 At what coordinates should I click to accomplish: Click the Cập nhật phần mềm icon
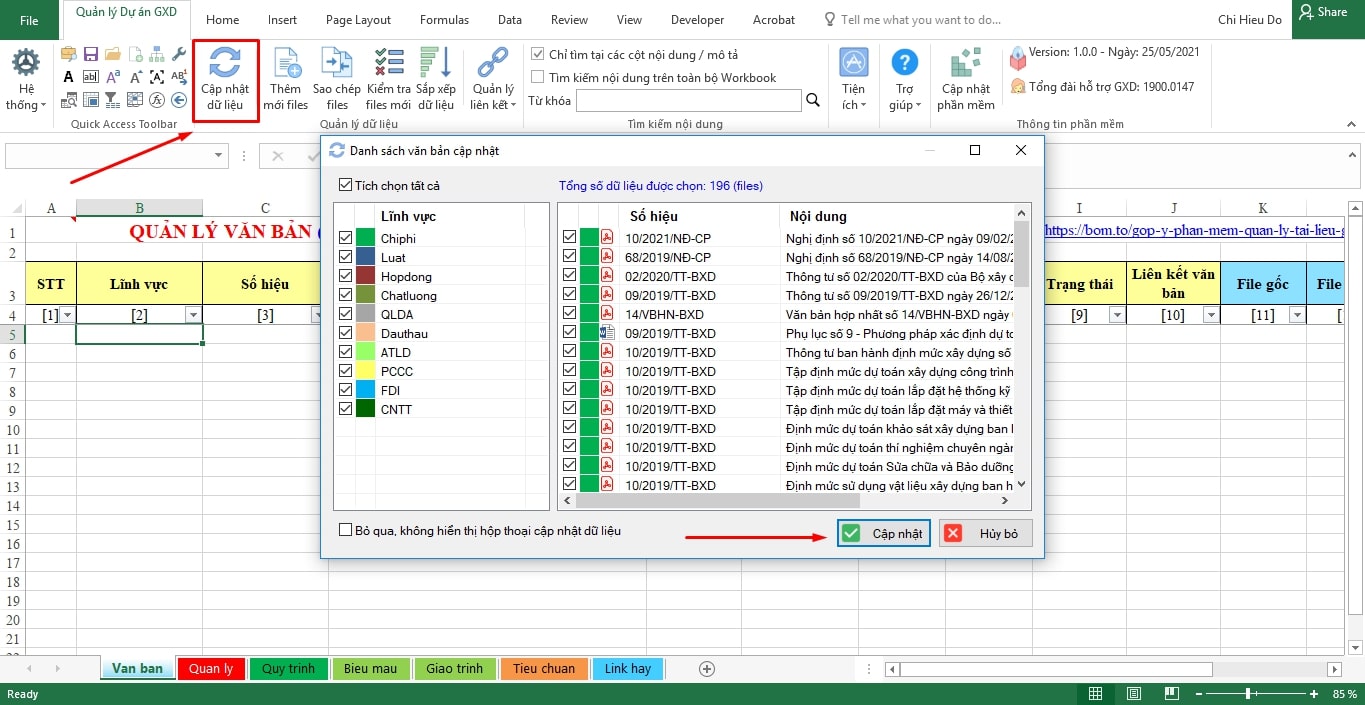point(965,64)
